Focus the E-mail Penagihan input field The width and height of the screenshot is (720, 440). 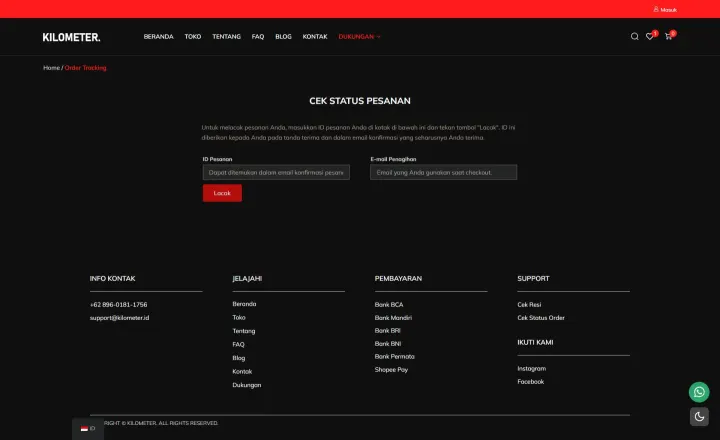pyautogui.click(x=444, y=172)
